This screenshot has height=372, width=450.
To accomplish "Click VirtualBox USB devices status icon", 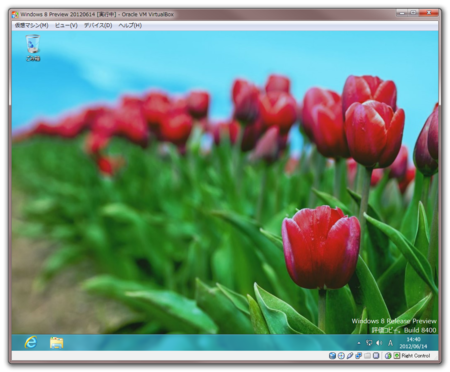I will (350, 356).
